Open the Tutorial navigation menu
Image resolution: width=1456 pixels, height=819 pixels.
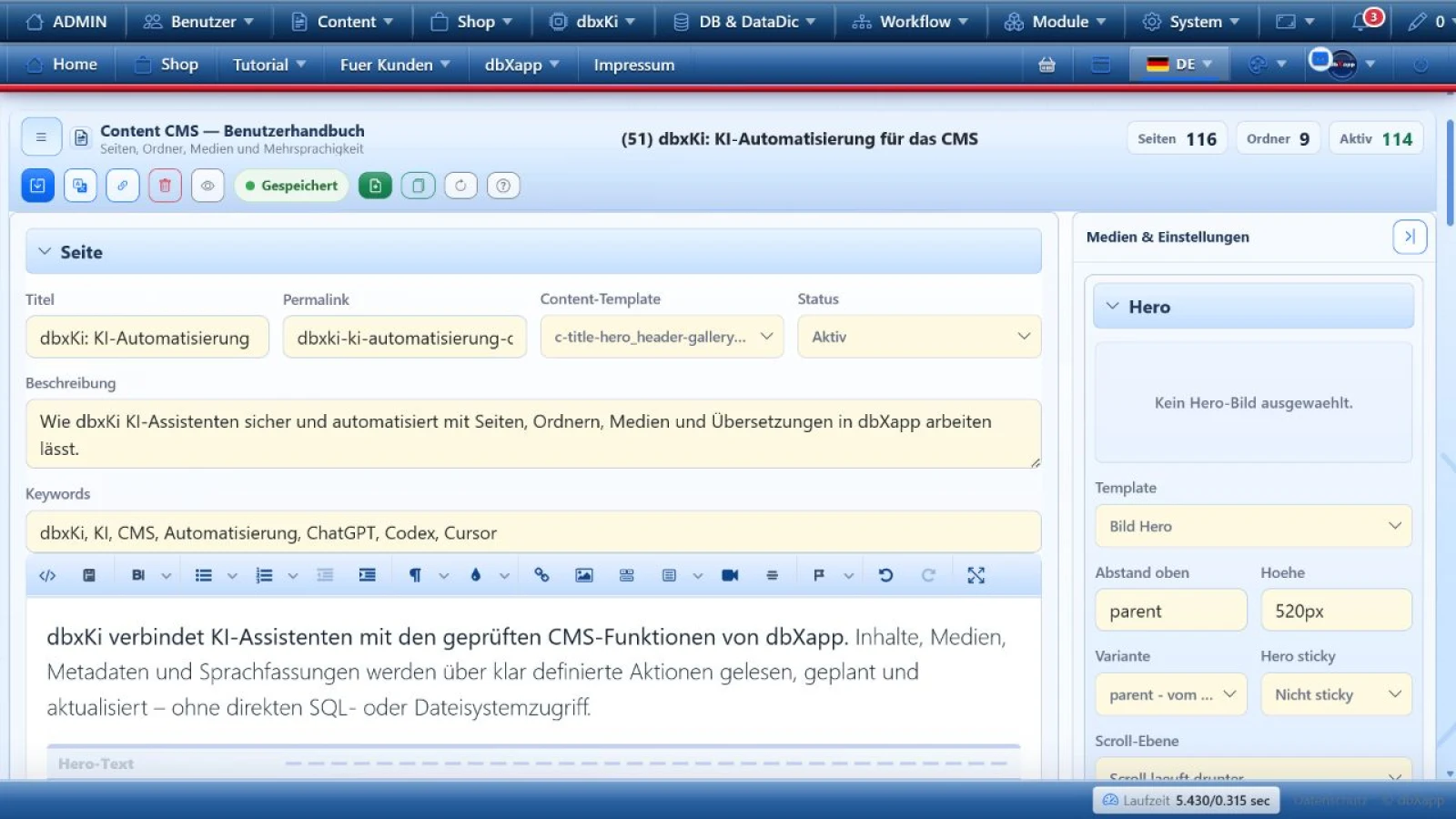pos(269,65)
